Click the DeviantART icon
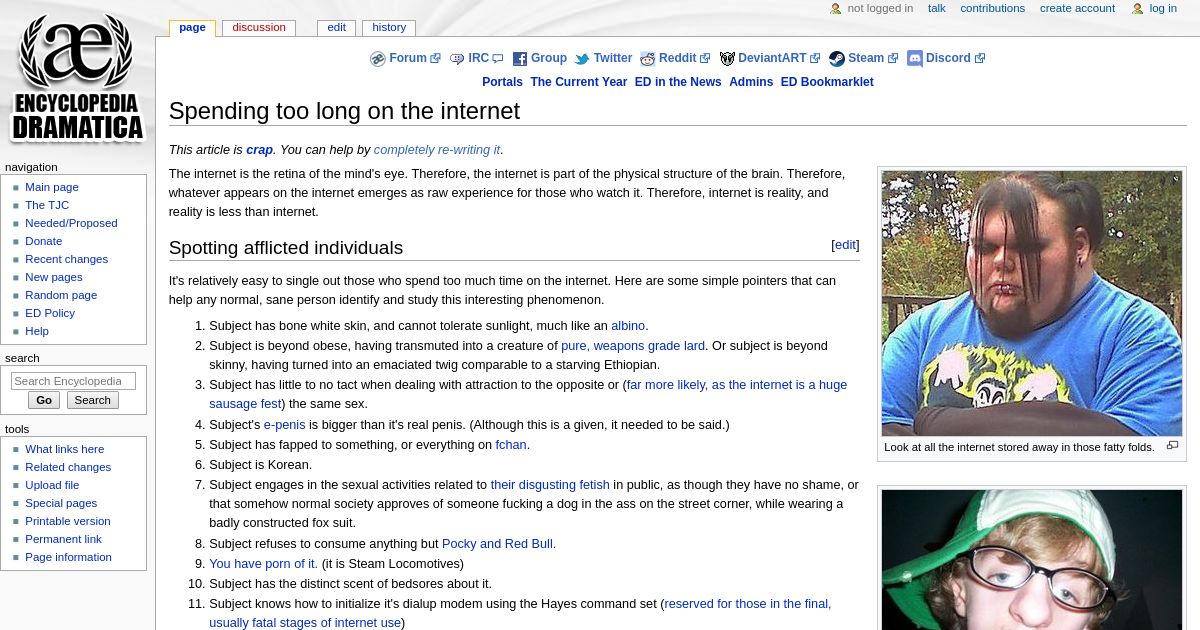 (727, 59)
